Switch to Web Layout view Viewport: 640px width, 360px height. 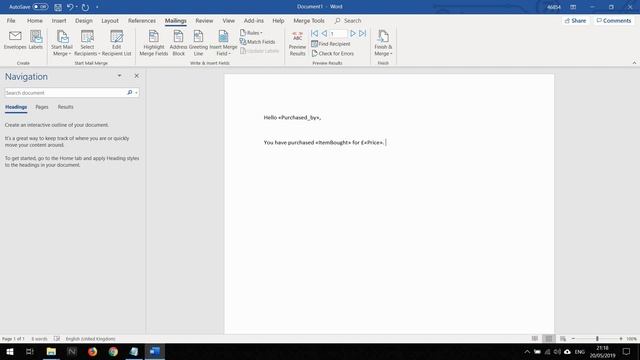[x=563, y=339]
